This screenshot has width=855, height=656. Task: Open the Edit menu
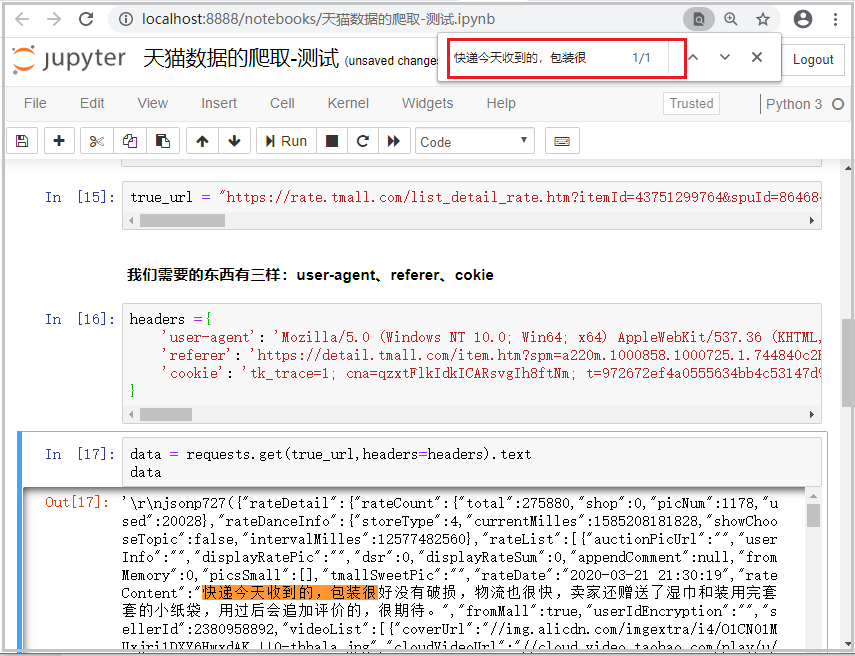coord(92,103)
